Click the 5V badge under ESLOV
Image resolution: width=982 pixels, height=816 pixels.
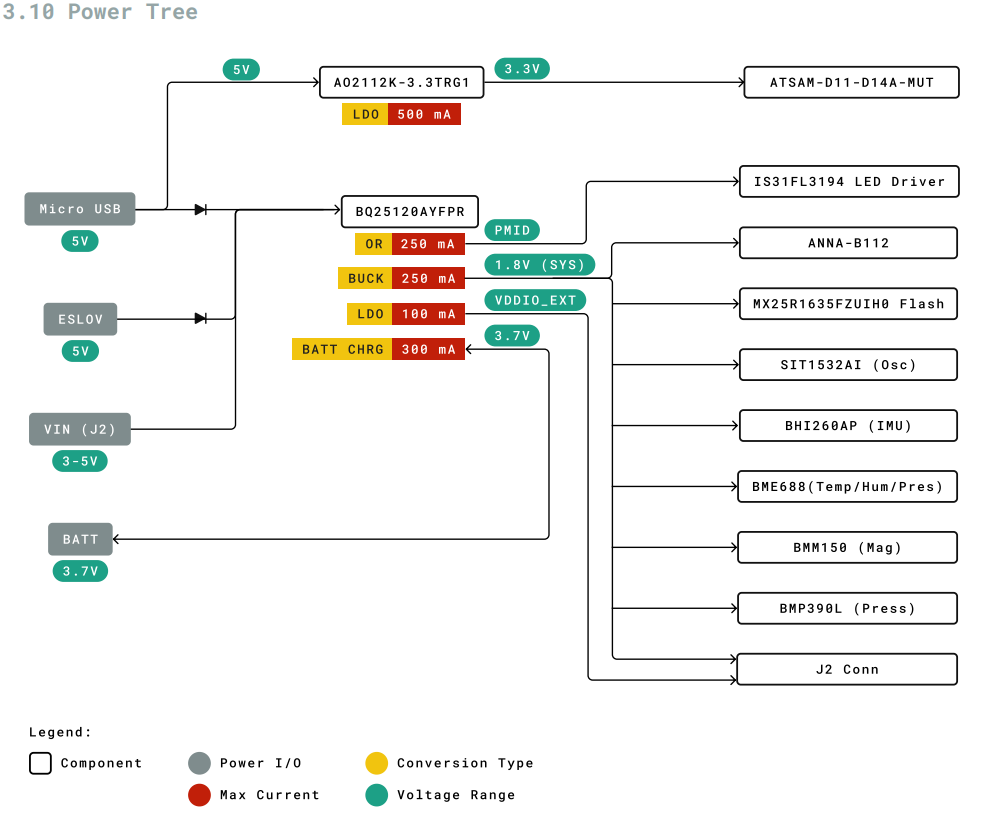pos(80,351)
